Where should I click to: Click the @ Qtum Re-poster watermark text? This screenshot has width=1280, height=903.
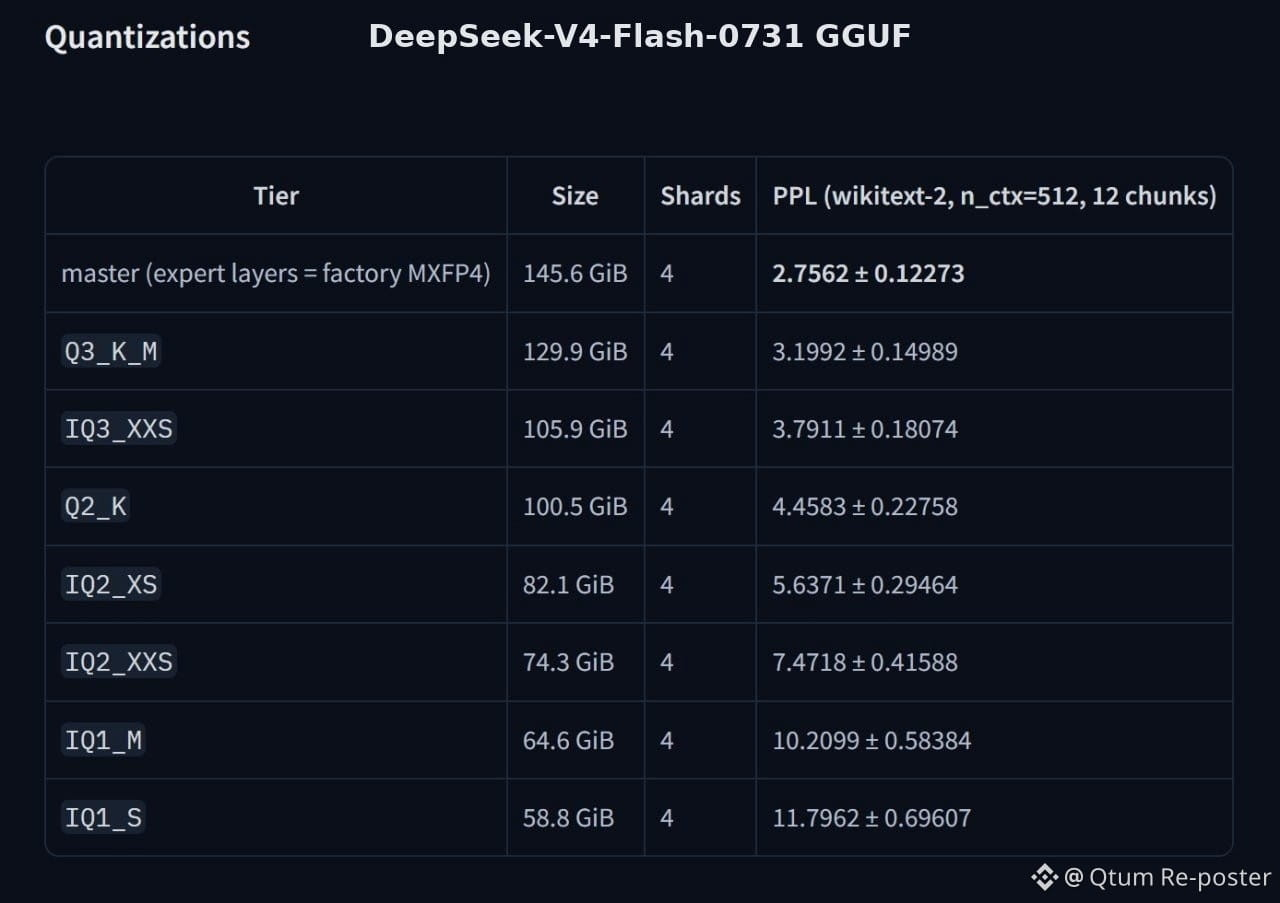pyautogui.click(x=1167, y=878)
